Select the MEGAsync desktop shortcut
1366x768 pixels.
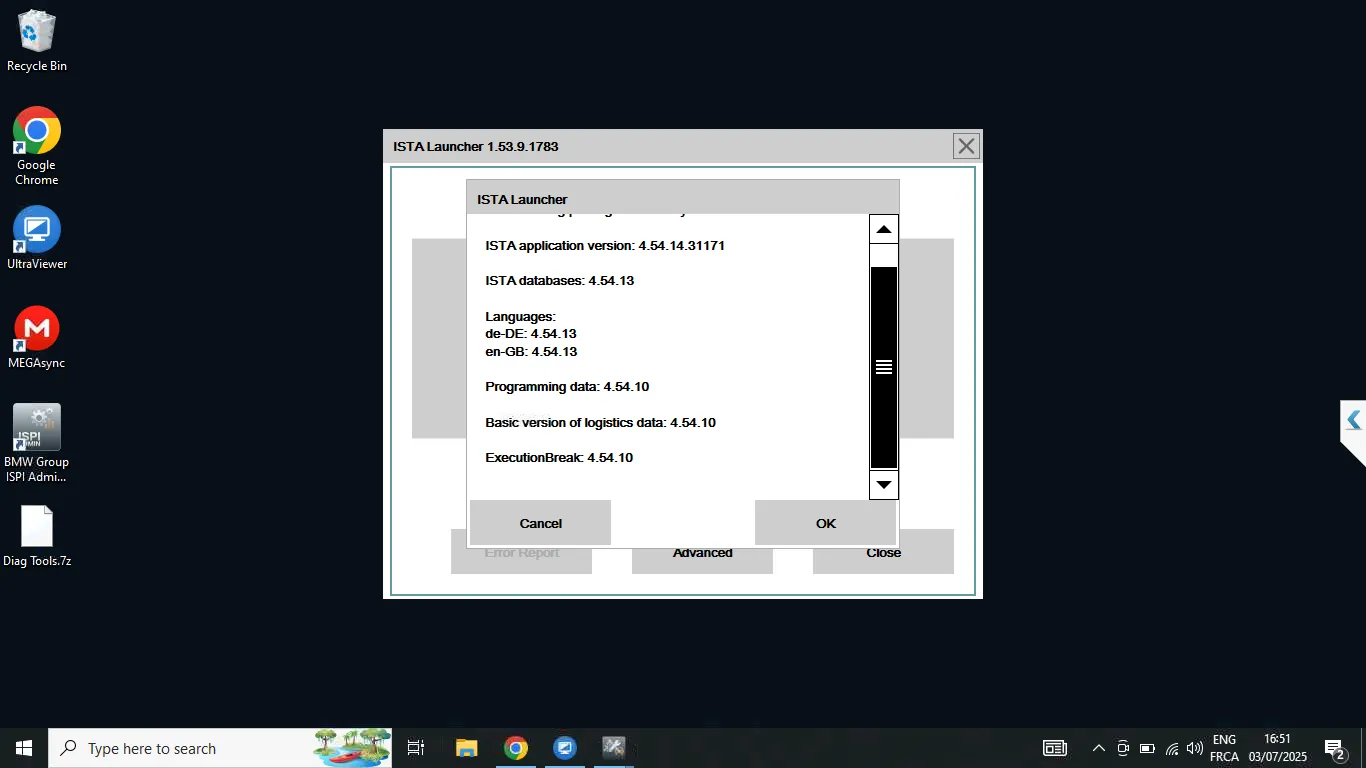click(37, 338)
